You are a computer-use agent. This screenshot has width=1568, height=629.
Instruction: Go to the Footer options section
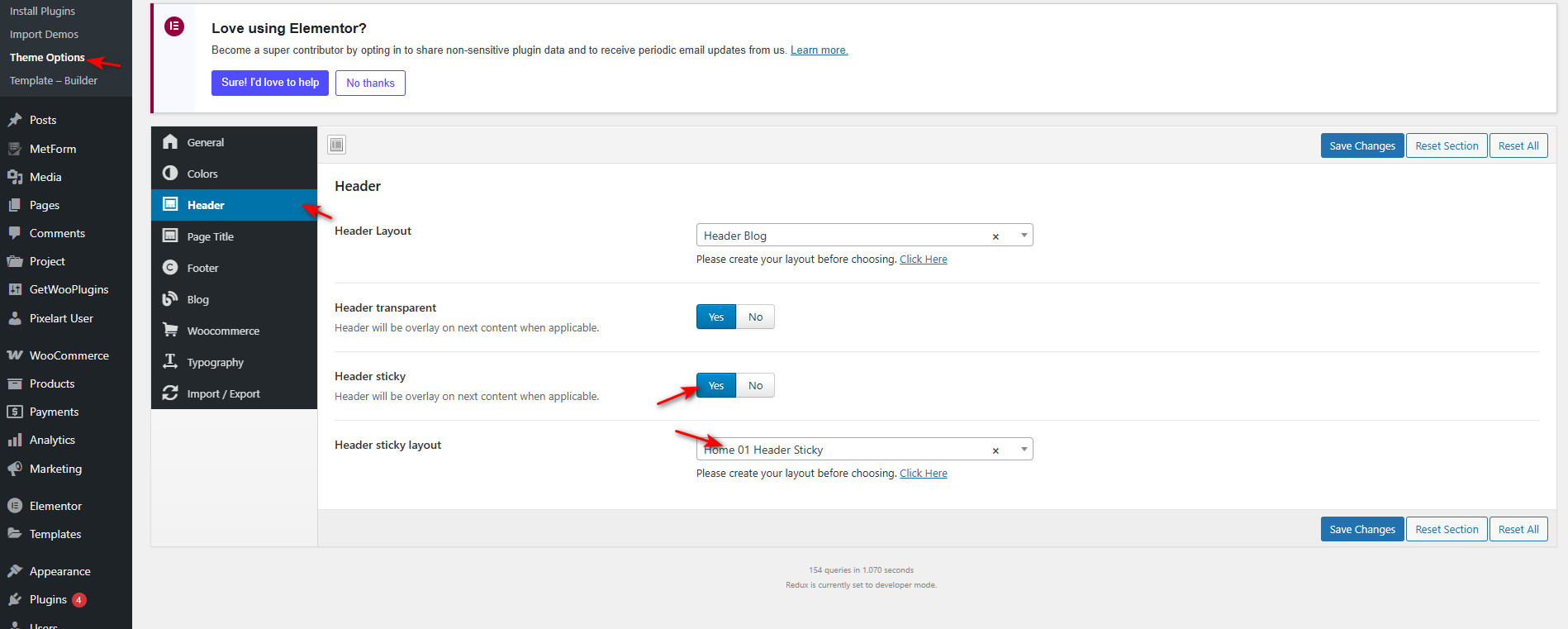click(x=203, y=268)
